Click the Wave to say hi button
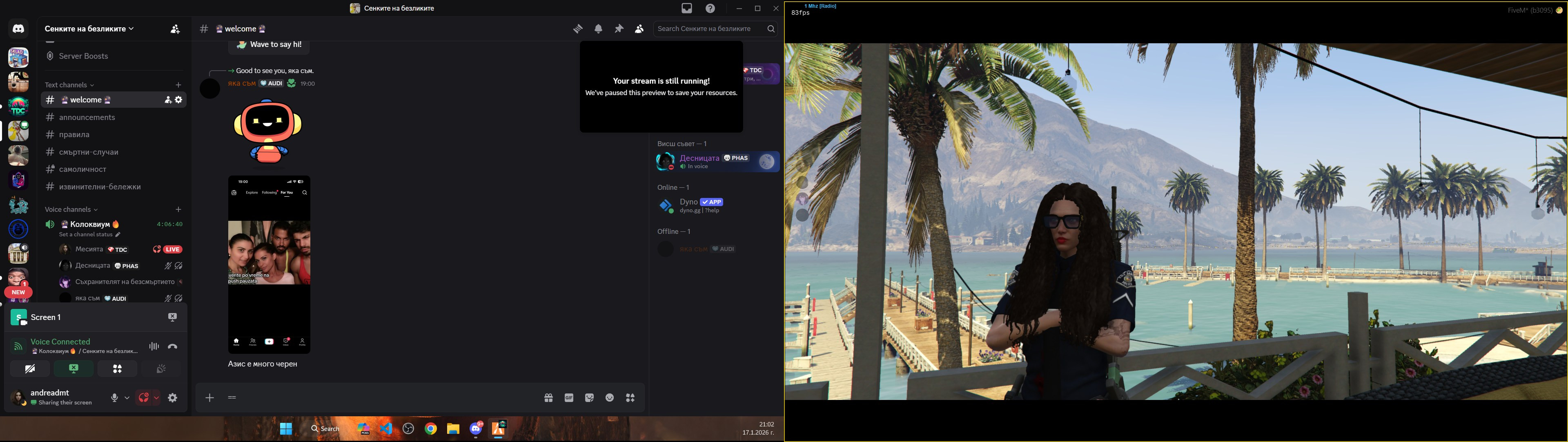 click(269, 44)
